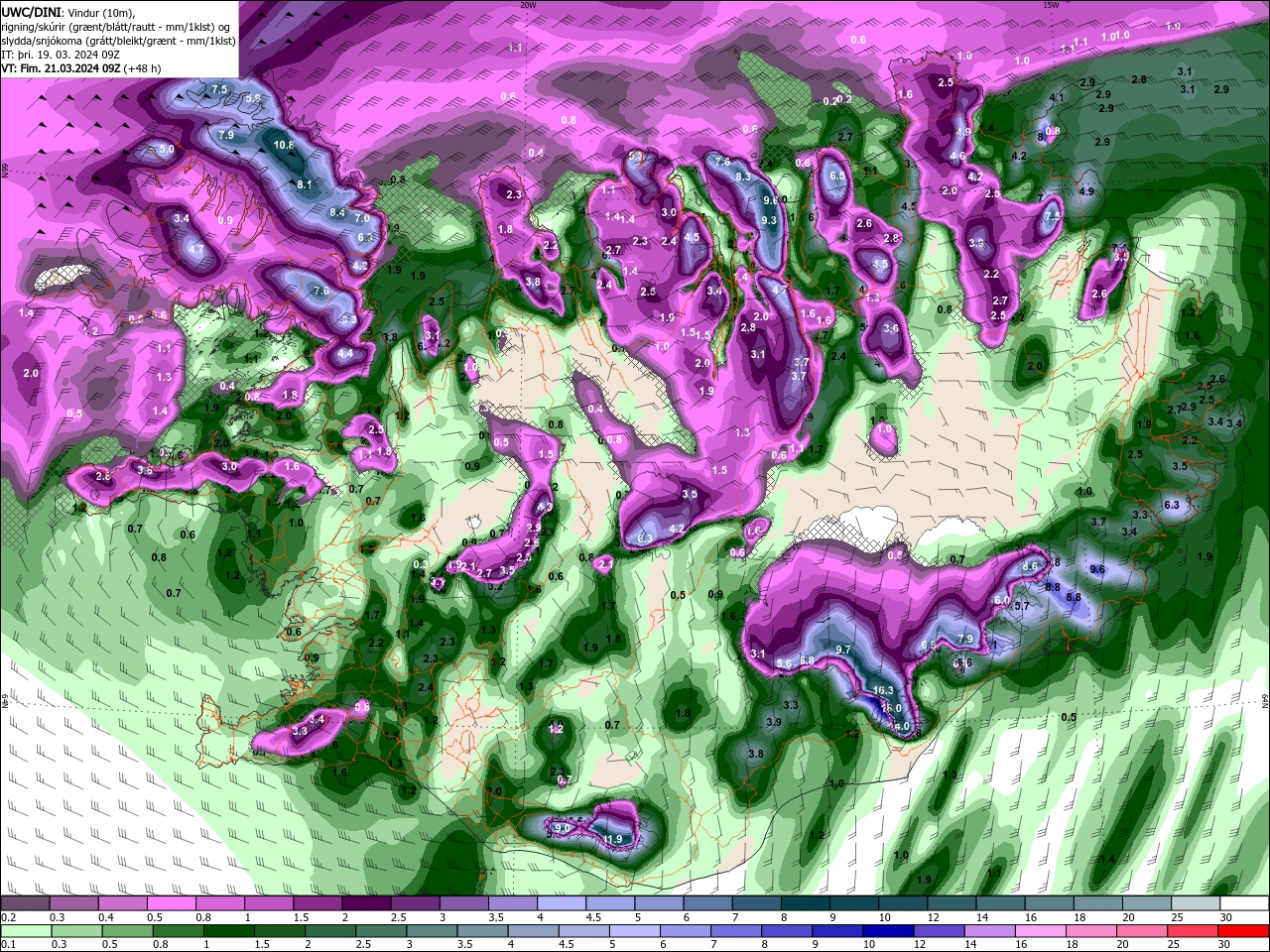Click the '30' label ending the snow legend

(x=1224, y=917)
